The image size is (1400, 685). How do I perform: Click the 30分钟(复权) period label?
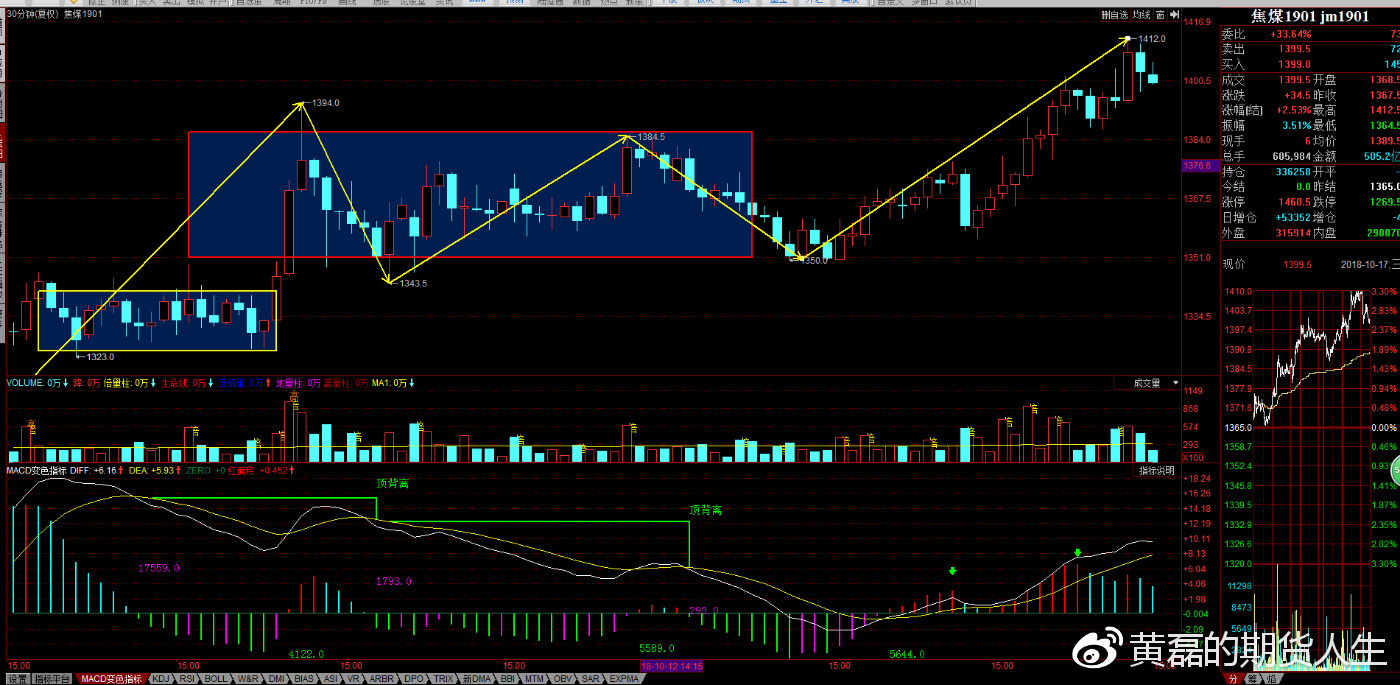31,15
